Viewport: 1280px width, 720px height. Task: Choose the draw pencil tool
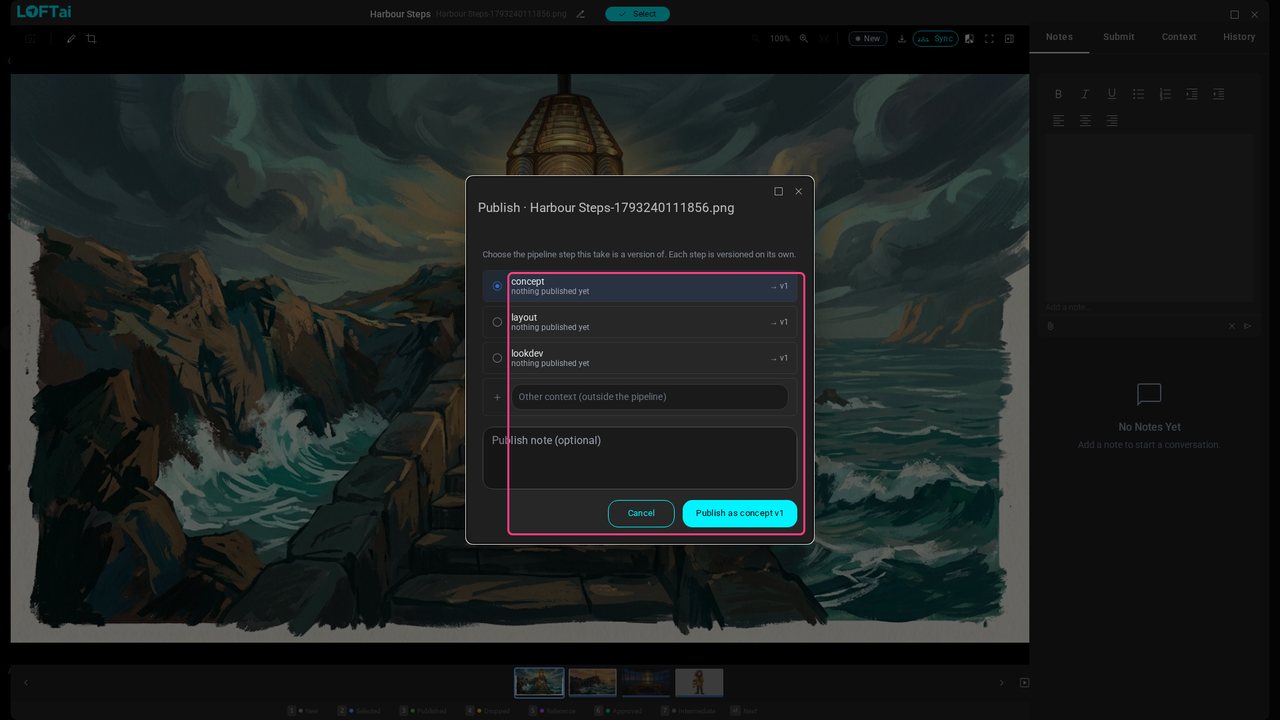click(x=71, y=39)
